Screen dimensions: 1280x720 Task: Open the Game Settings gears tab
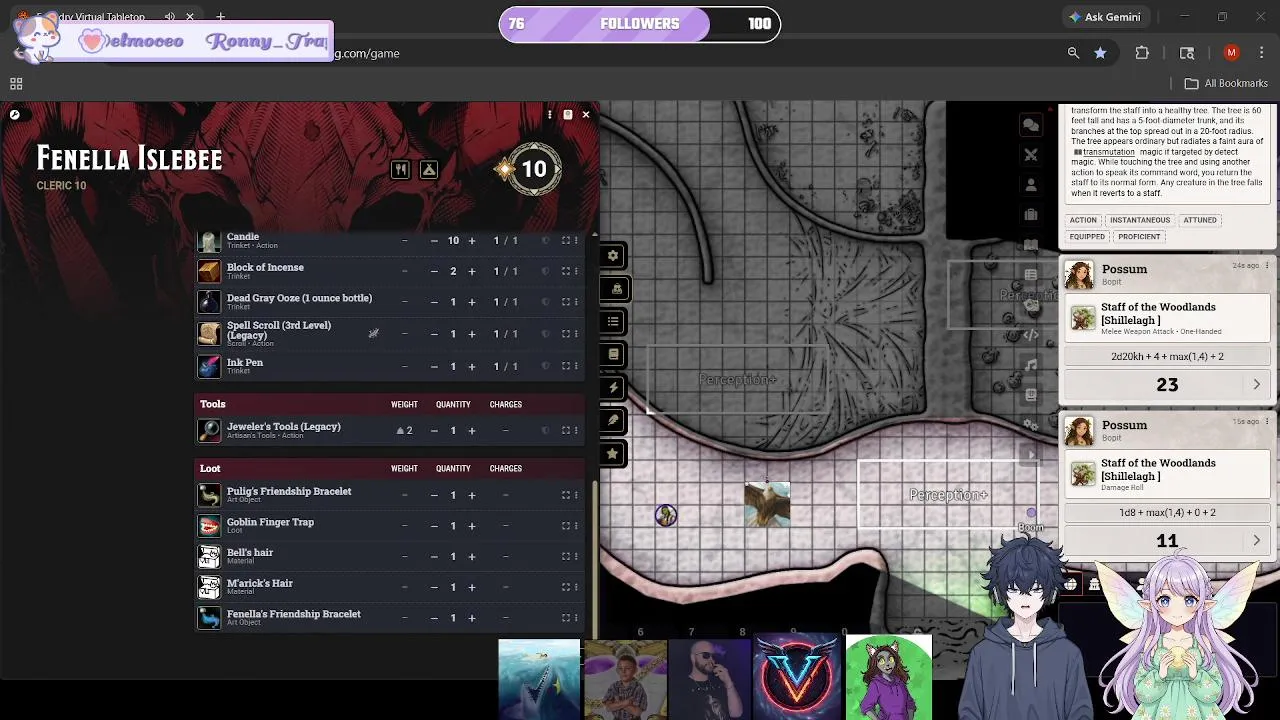[x=1030, y=425]
